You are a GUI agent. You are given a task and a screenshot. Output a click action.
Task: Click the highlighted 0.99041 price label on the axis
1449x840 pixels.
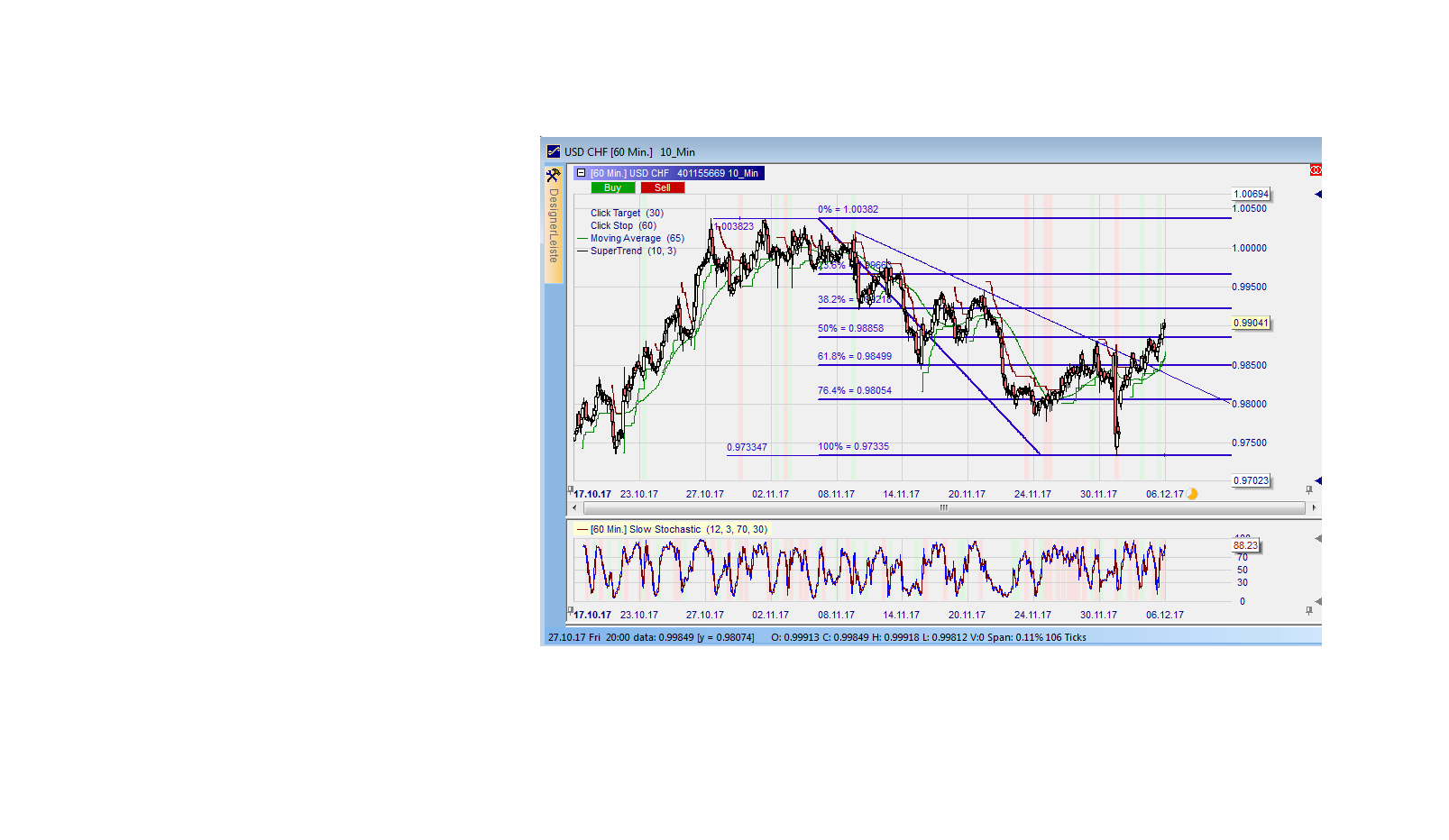[1251, 322]
